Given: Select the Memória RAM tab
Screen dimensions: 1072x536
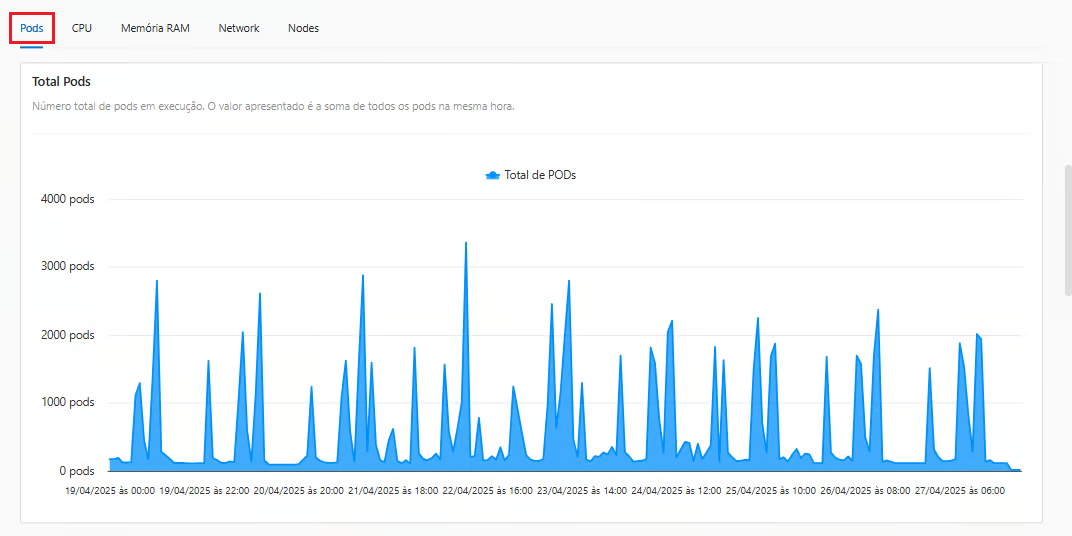Looking at the screenshot, I should pos(155,28).
